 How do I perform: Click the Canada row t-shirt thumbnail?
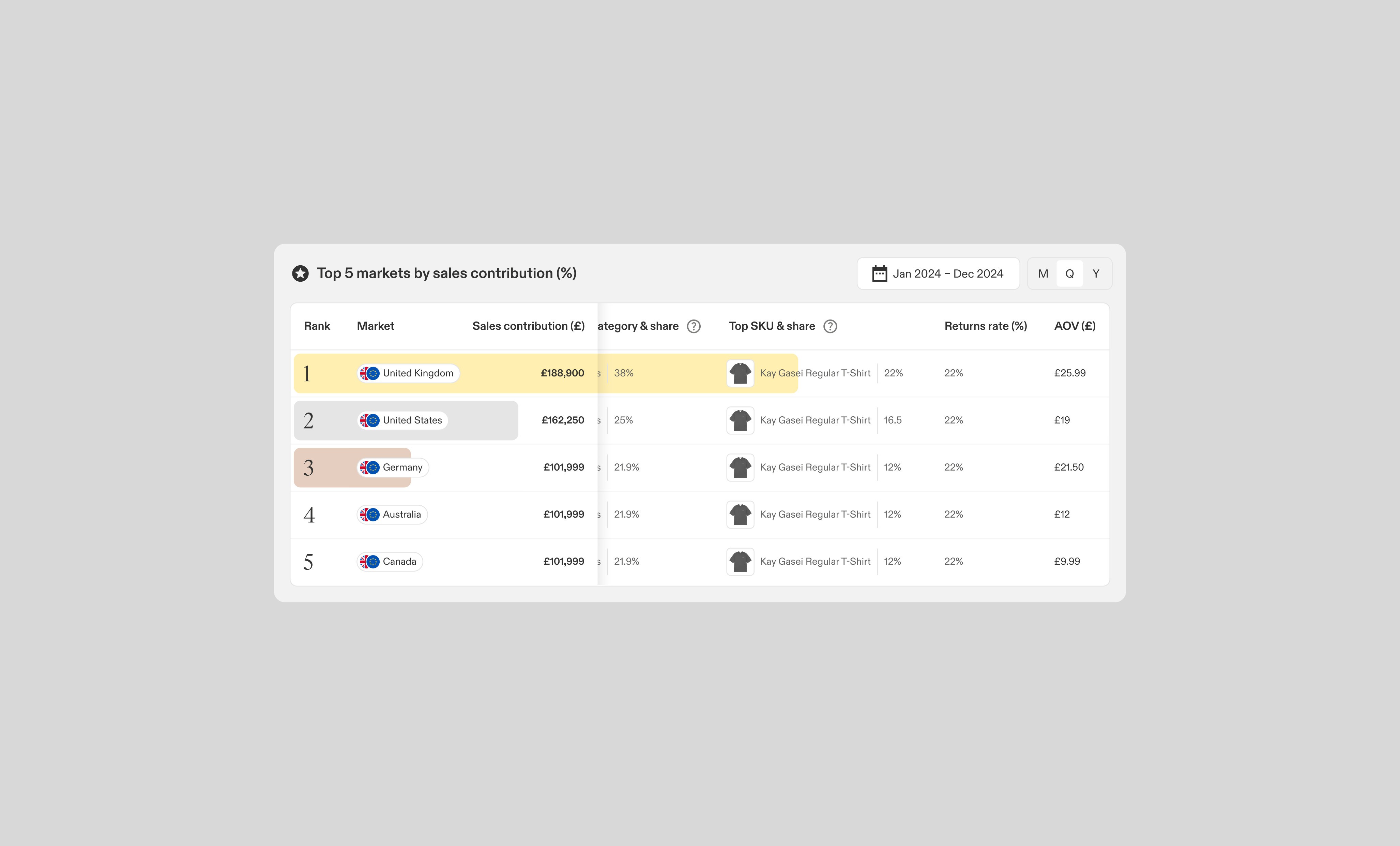click(740, 562)
